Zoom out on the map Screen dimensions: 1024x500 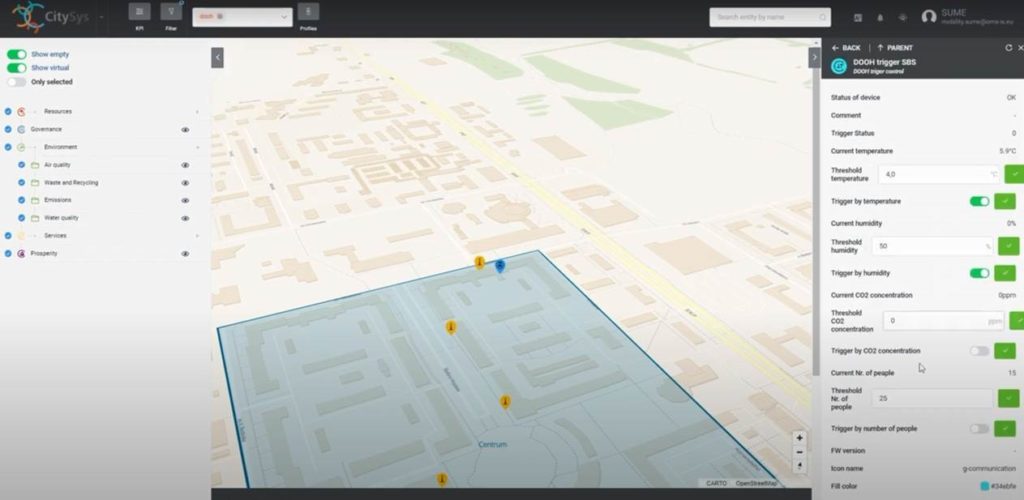point(799,452)
